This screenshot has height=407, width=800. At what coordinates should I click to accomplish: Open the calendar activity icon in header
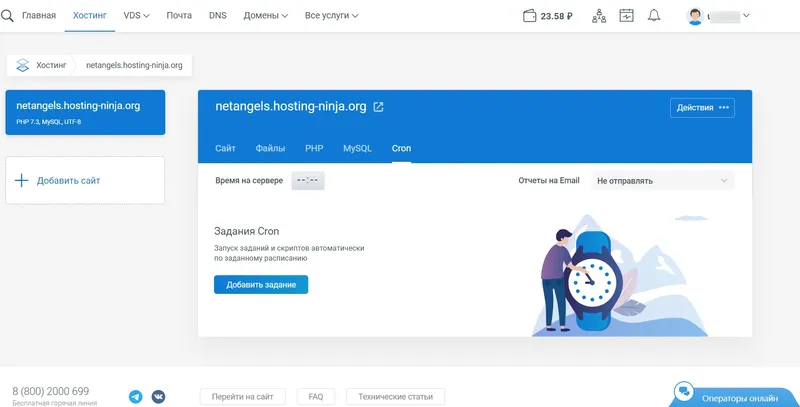627,16
